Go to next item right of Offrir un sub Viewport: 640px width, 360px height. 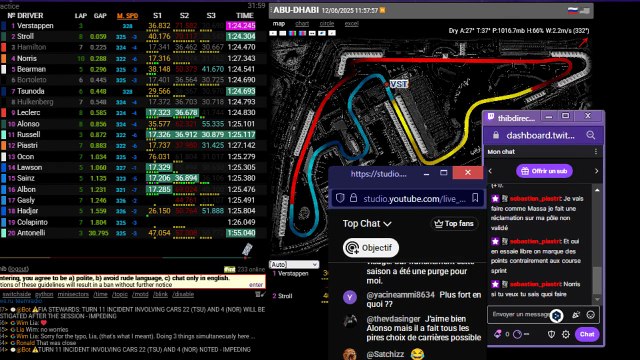[x=596, y=171]
